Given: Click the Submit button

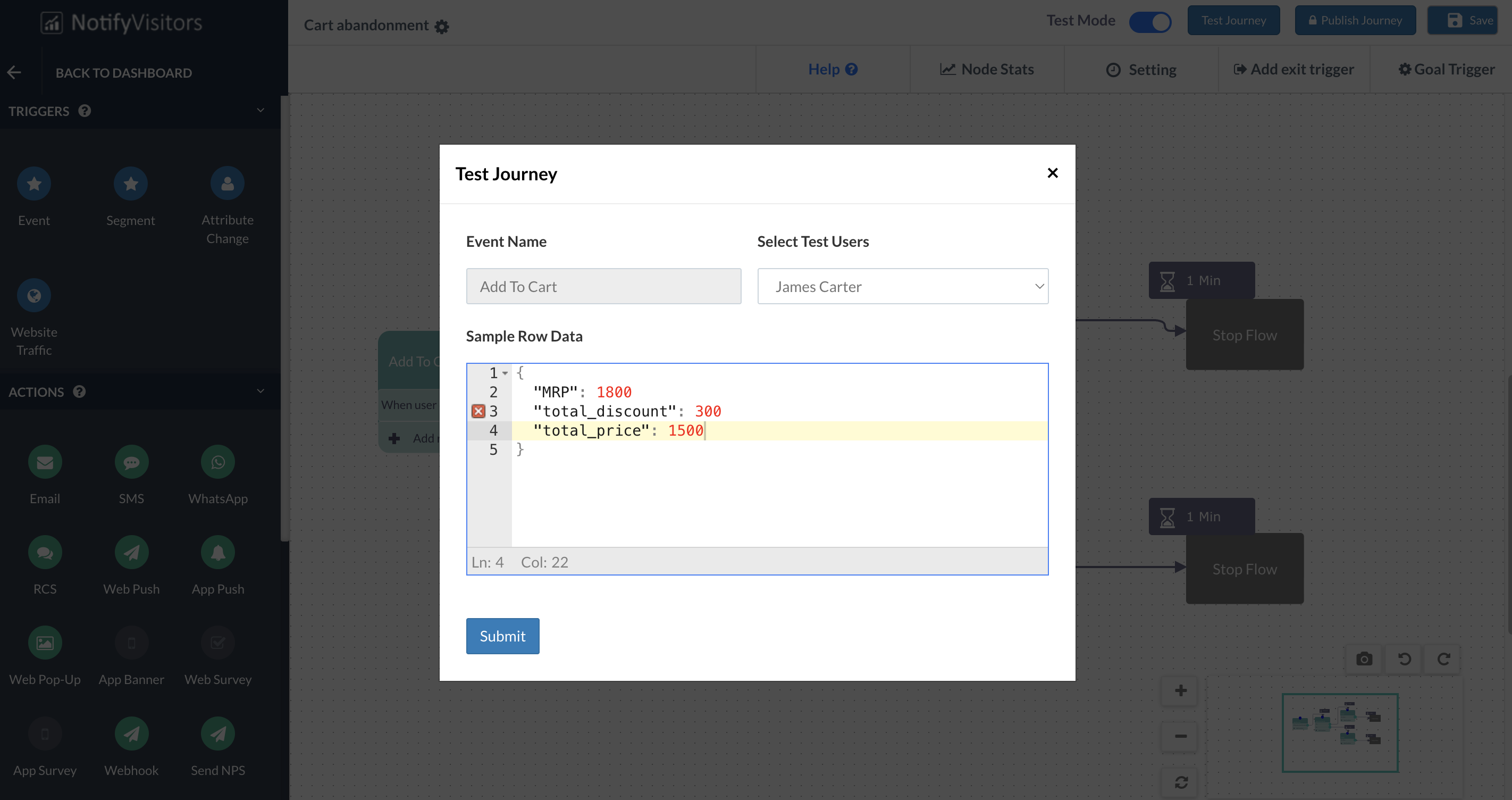Looking at the screenshot, I should click(502, 636).
